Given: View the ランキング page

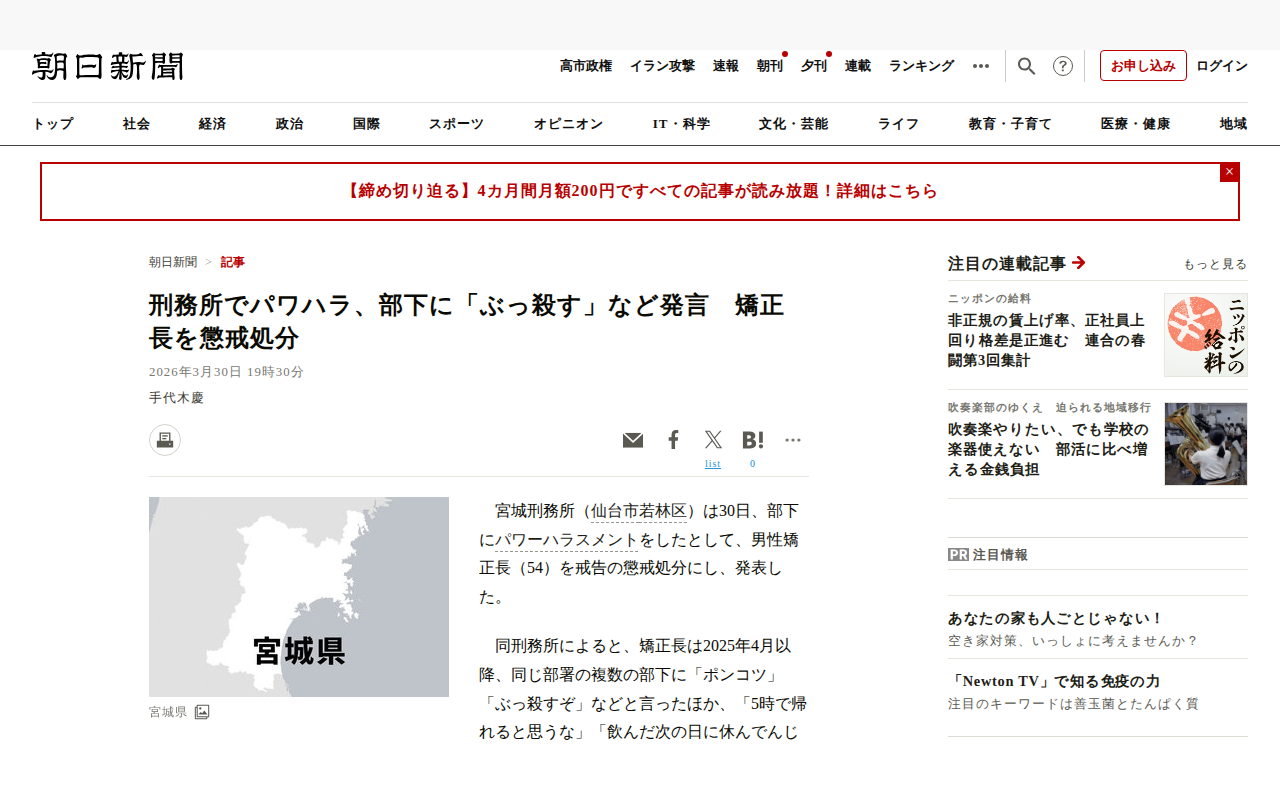Looking at the screenshot, I should point(922,66).
